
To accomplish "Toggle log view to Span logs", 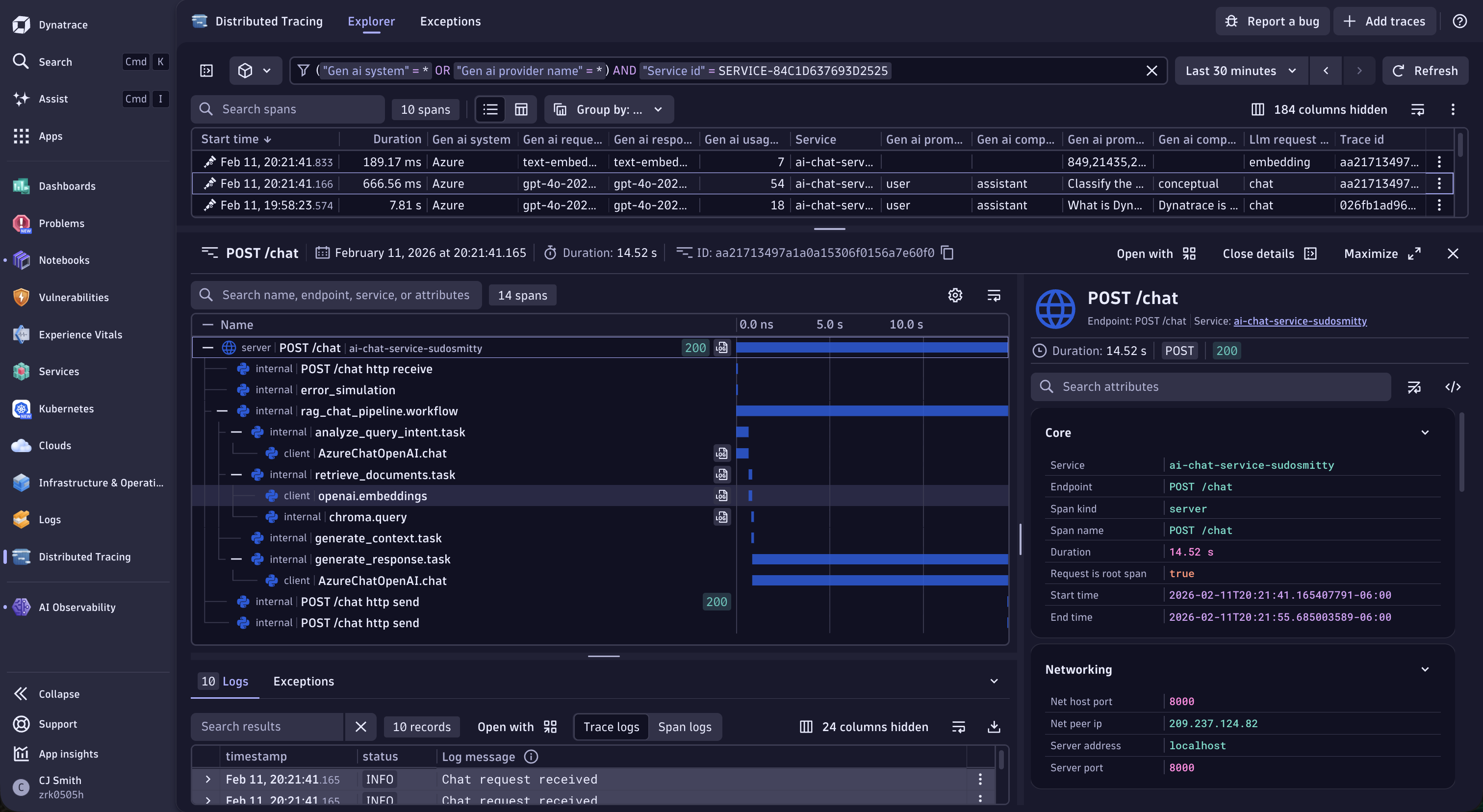I will point(685,727).
